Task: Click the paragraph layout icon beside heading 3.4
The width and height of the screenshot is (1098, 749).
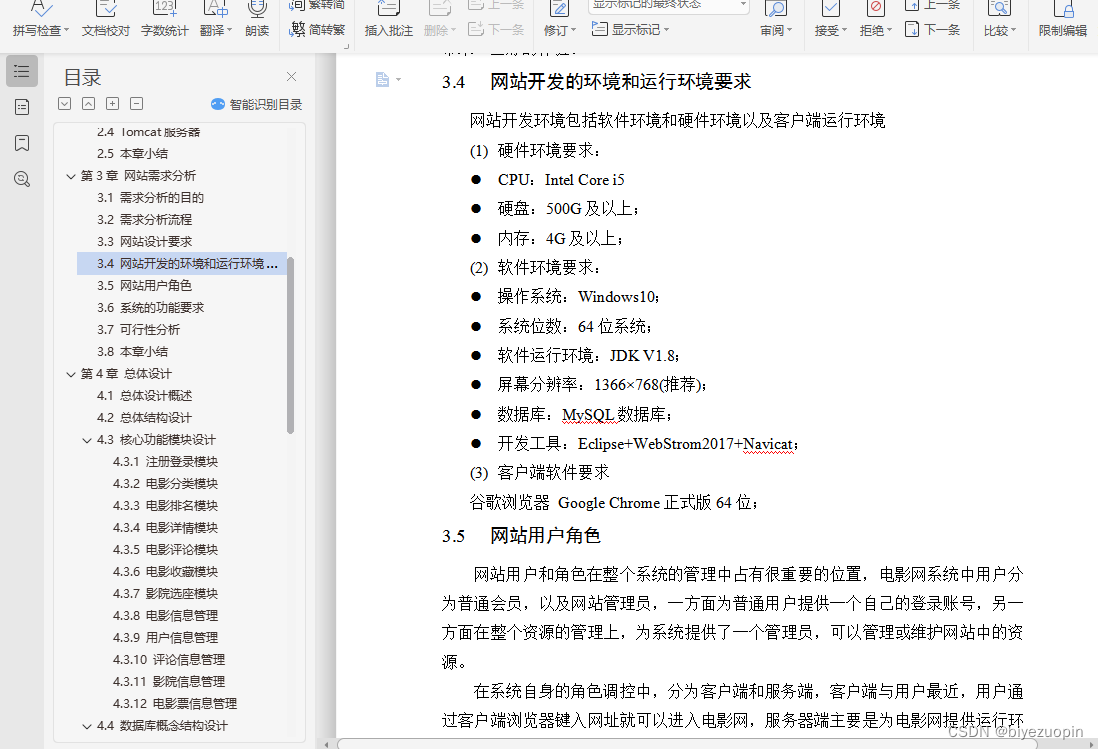Action: [x=382, y=80]
